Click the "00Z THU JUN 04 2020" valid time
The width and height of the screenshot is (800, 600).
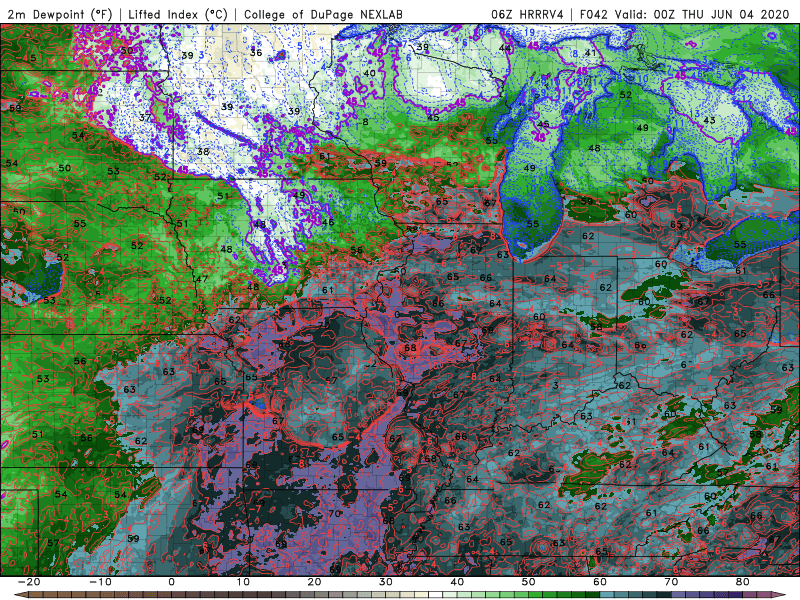click(721, 14)
